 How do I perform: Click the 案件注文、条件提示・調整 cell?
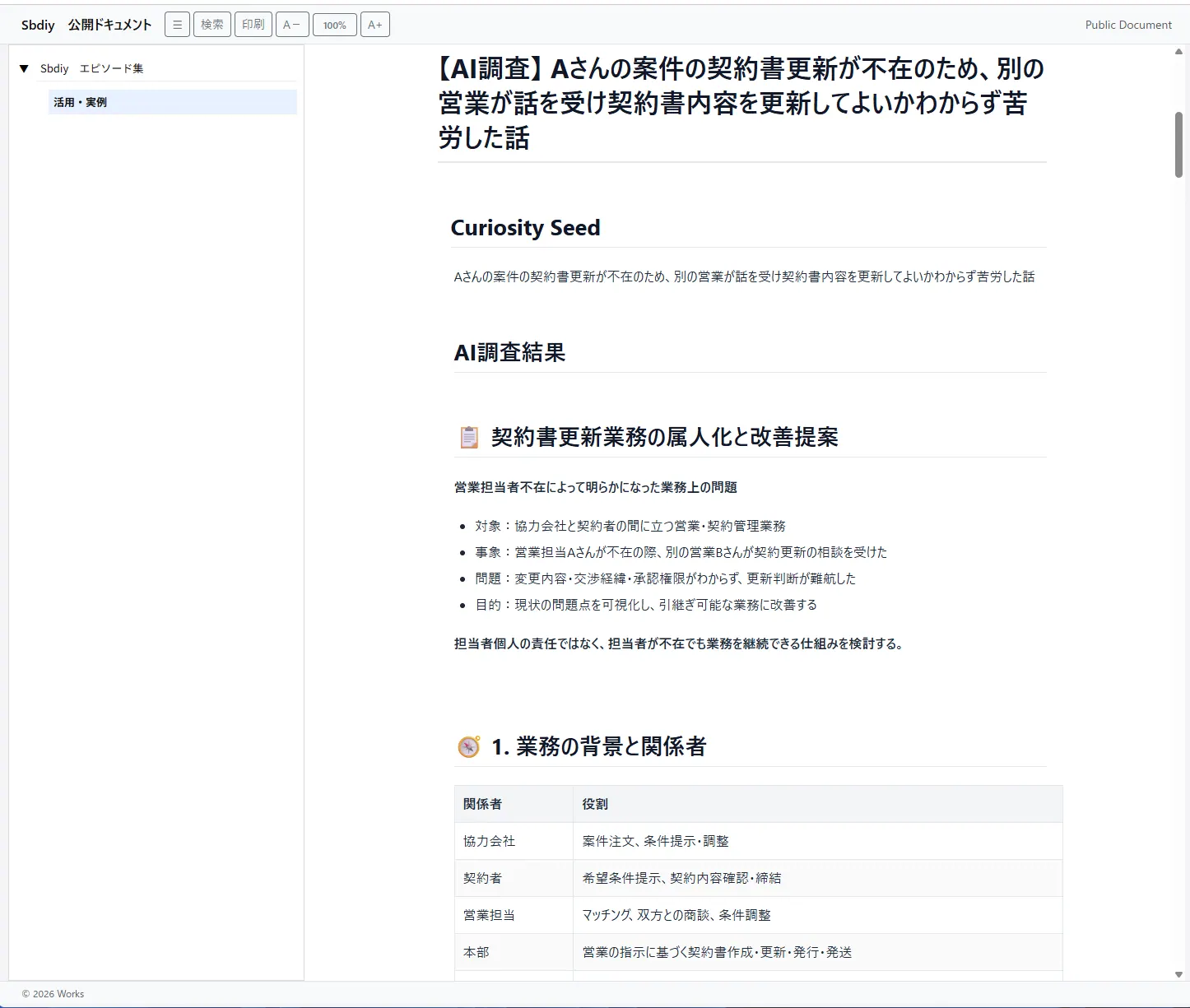click(x=818, y=841)
